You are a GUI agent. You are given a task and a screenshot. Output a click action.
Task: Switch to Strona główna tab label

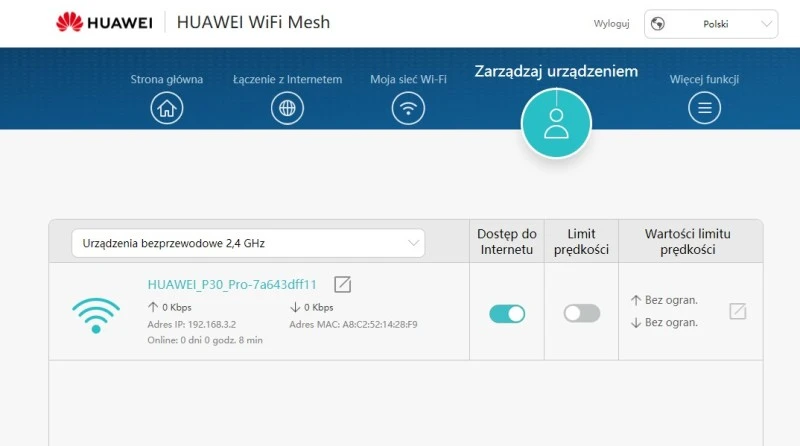167,79
